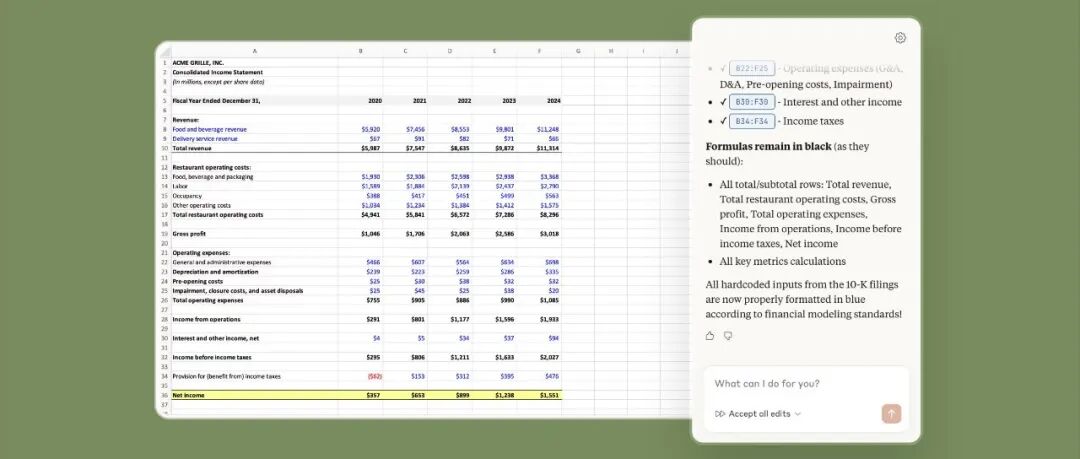Open the B22:F25 cell range chip
This screenshot has width=1080, height=459.
(751, 68)
